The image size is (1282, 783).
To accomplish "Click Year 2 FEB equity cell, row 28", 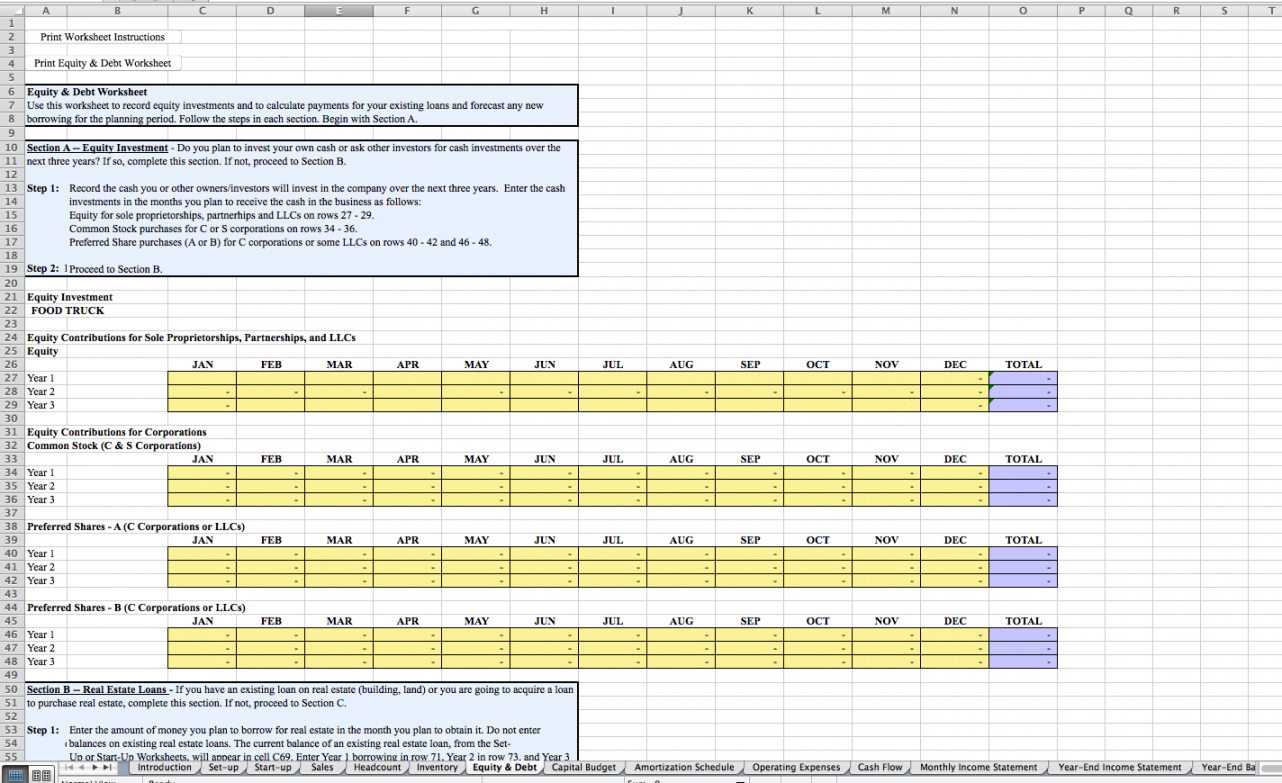I will point(270,392).
